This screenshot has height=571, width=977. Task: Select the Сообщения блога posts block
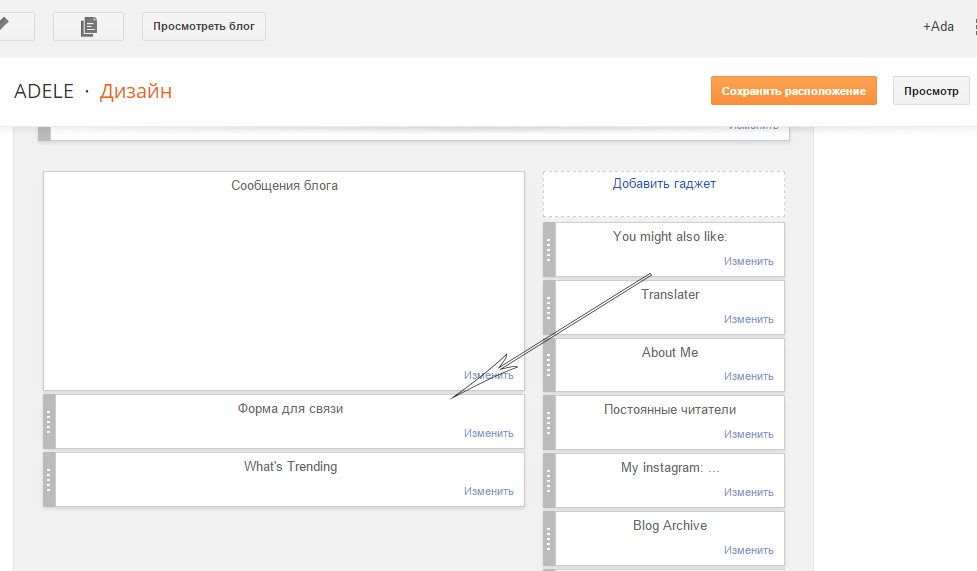coord(284,280)
